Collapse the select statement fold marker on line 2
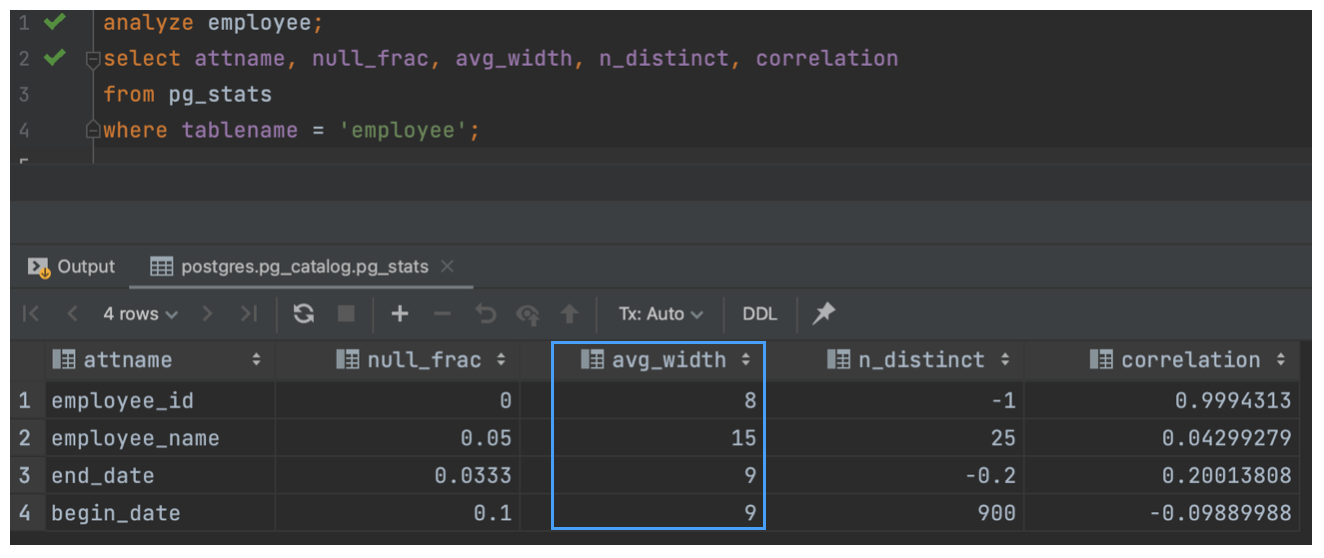The height and width of the screenshot is (558, 1324). pyautogui.click(x=93, y=59)
